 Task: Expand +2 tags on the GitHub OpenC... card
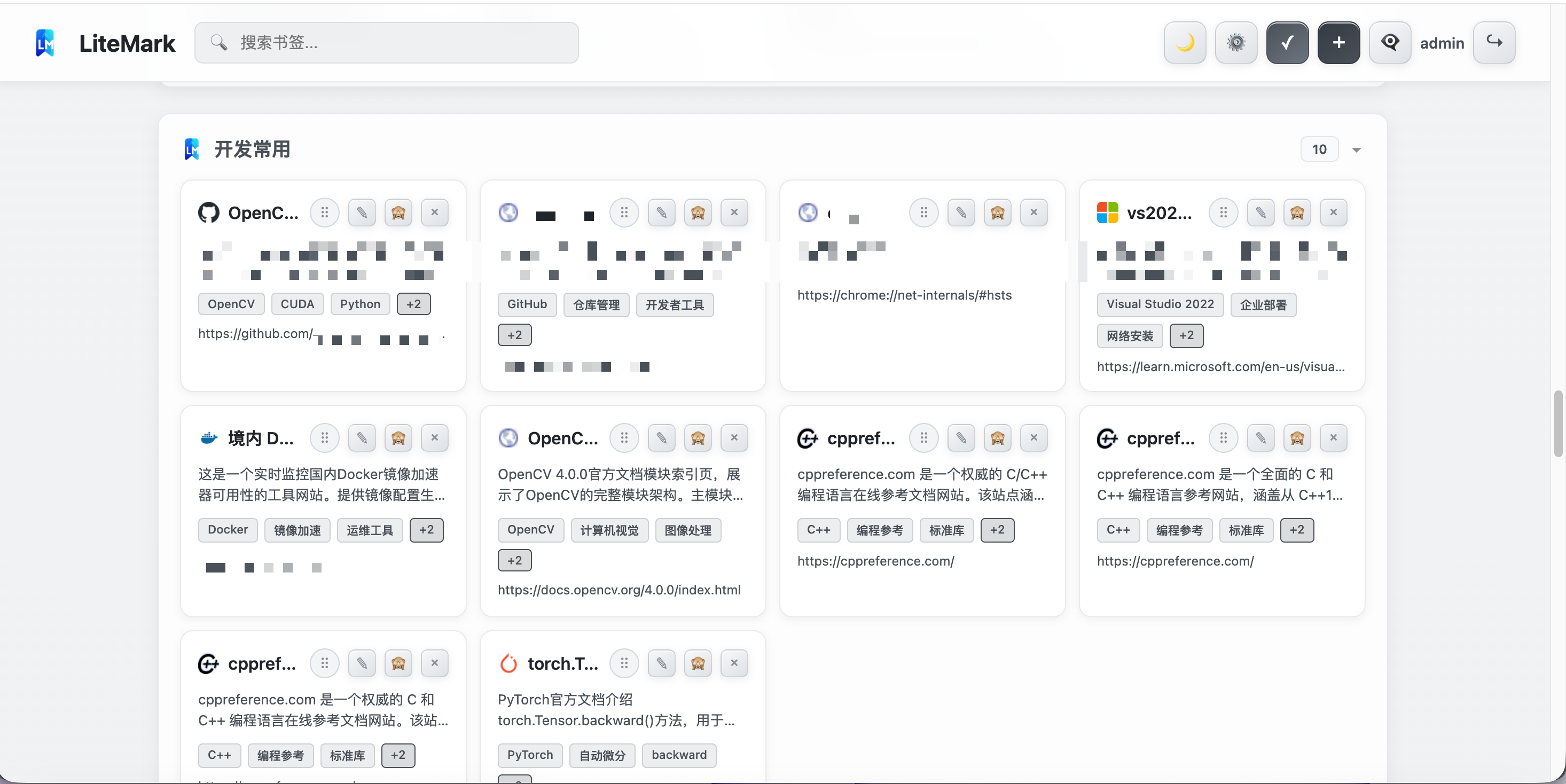tap(413, 304)
